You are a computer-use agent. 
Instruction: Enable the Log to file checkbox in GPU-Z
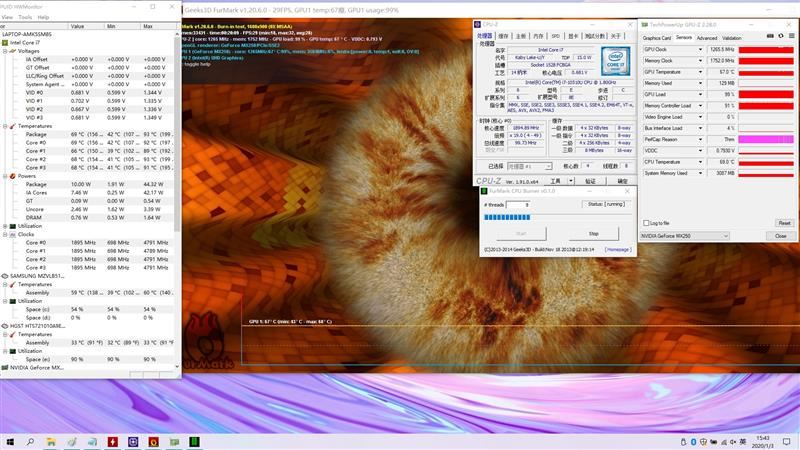click(x=646, y=223)
